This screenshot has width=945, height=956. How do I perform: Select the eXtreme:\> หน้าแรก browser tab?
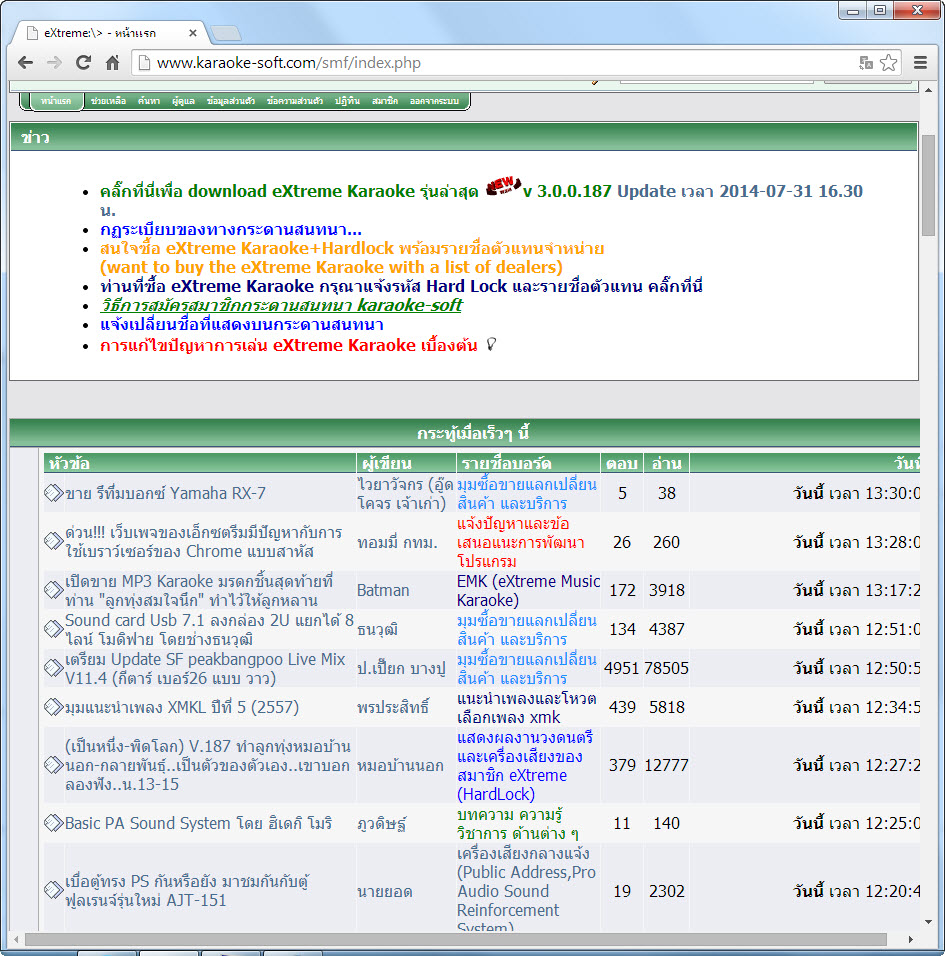[110, 33]
